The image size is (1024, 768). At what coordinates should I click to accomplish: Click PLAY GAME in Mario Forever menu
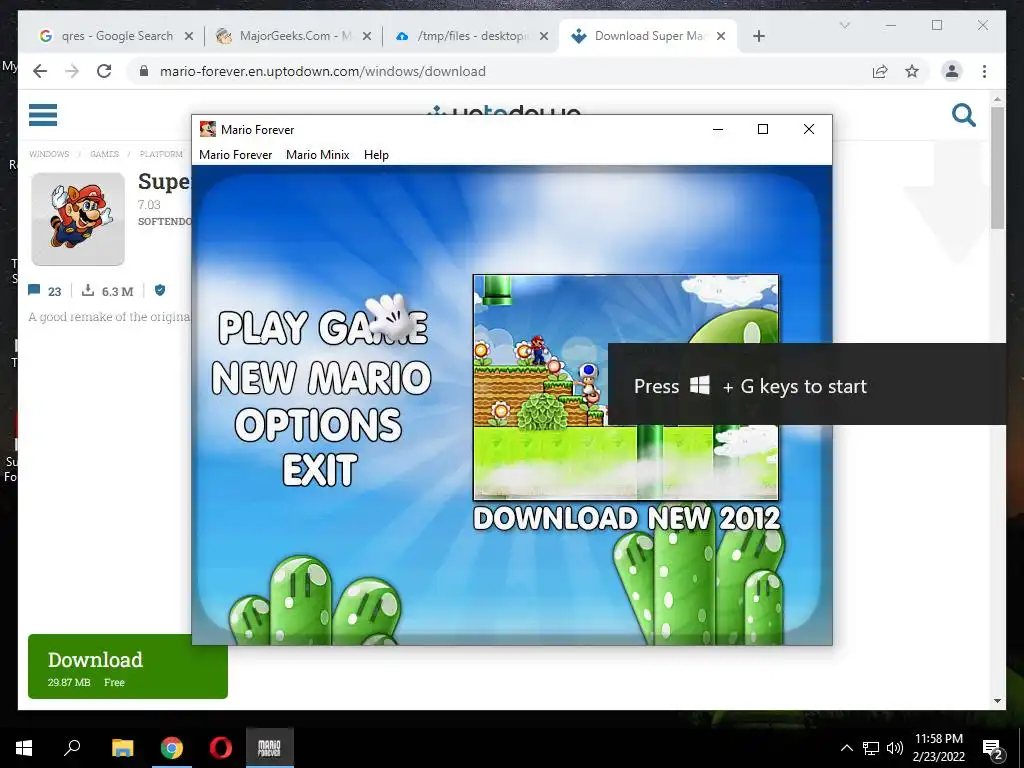pyautogui.click(x=323, y=327)
